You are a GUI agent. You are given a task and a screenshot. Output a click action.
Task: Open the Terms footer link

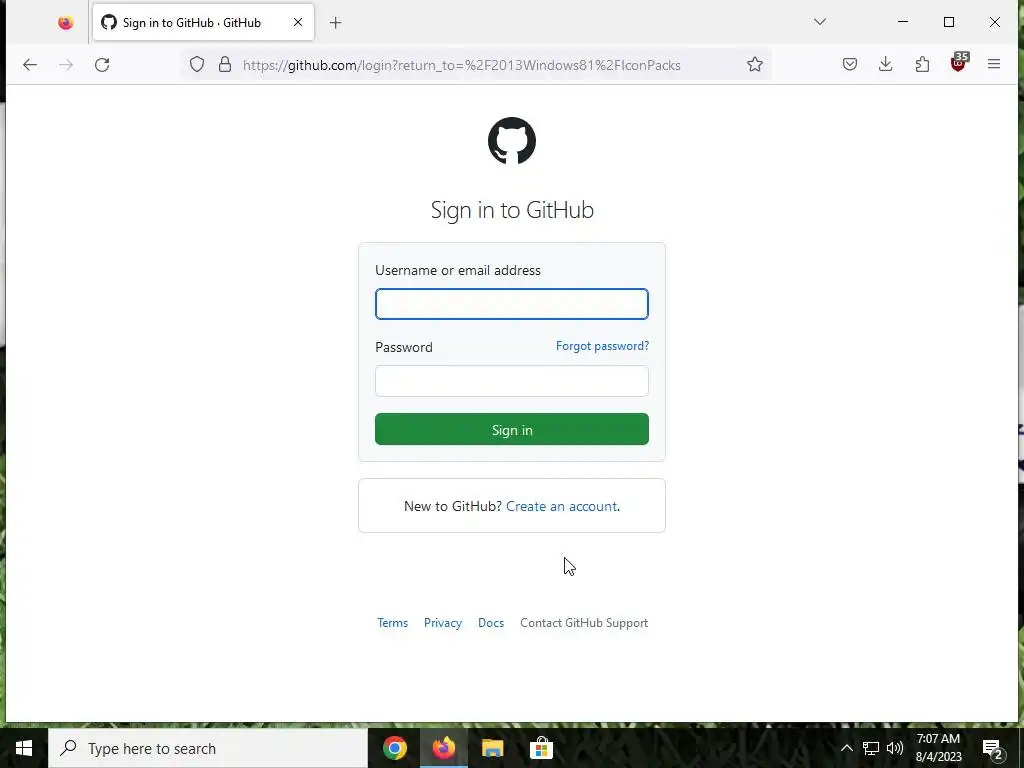pyautogui.click(x=392, y=622)
